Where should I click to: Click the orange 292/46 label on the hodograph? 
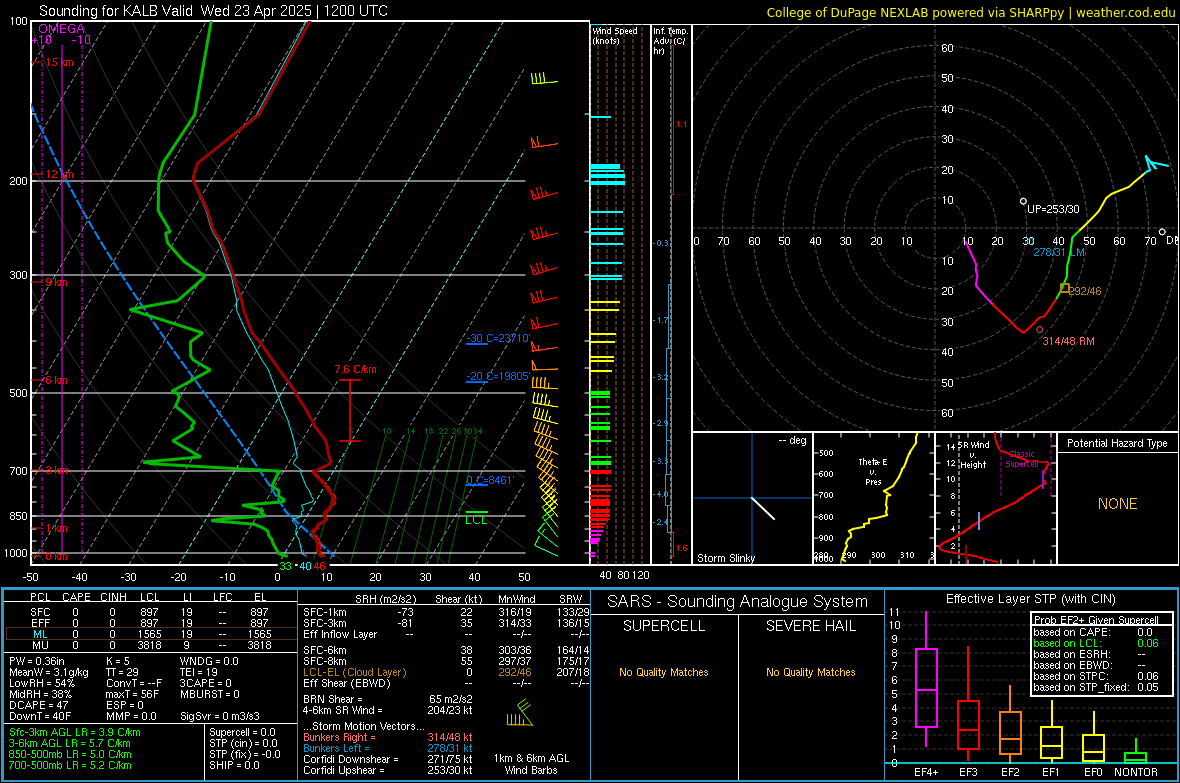click(1085, 291)
